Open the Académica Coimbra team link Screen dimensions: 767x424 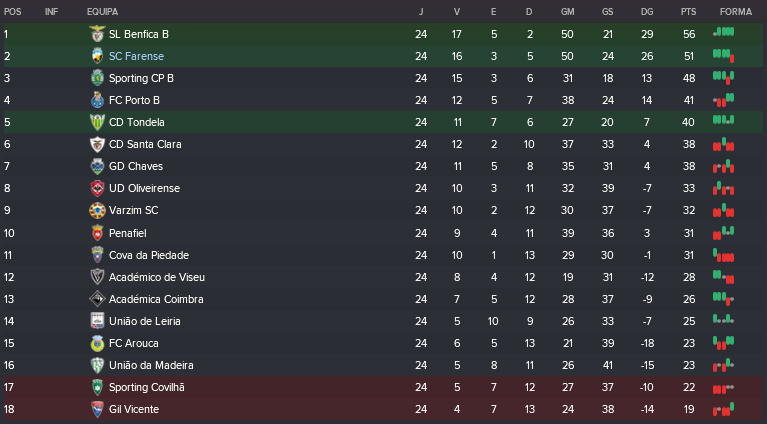[156, 299]
